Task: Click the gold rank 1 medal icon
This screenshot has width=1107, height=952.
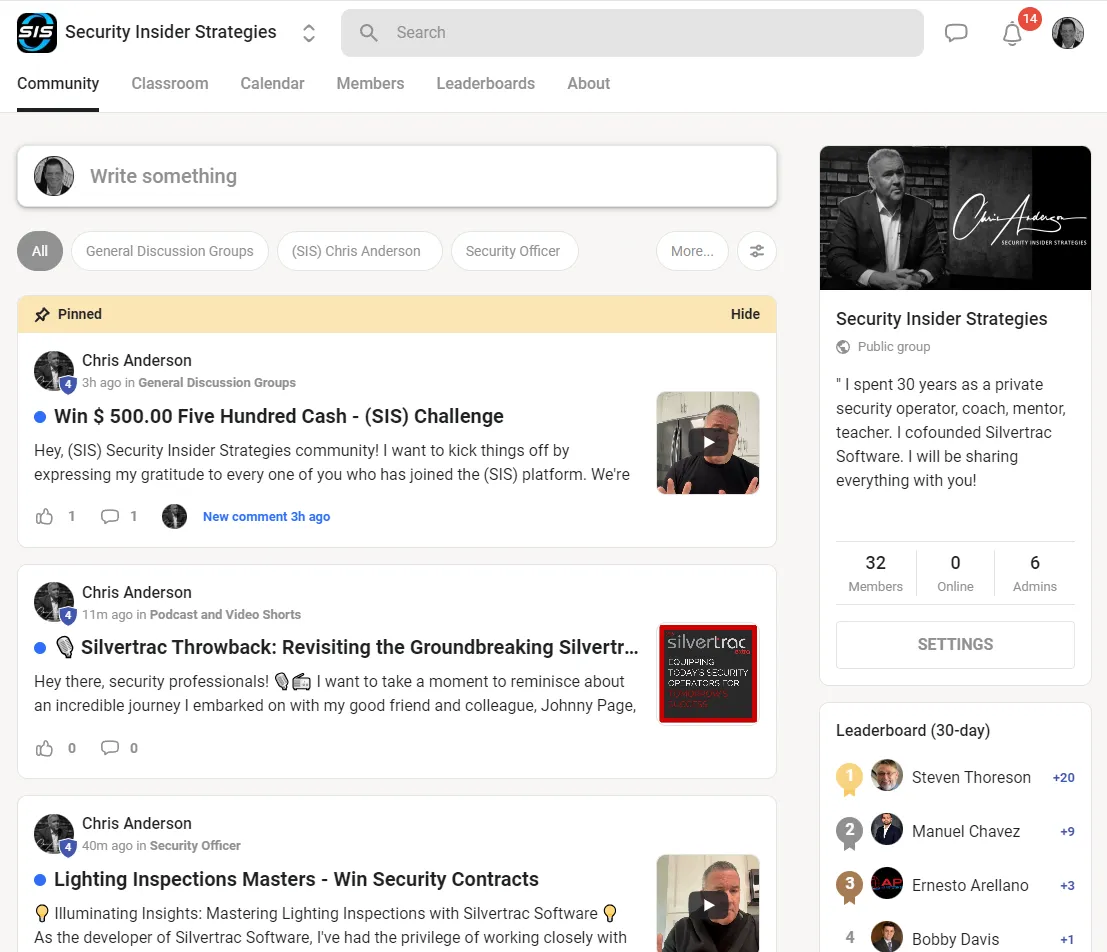Action: pos(849,778)
